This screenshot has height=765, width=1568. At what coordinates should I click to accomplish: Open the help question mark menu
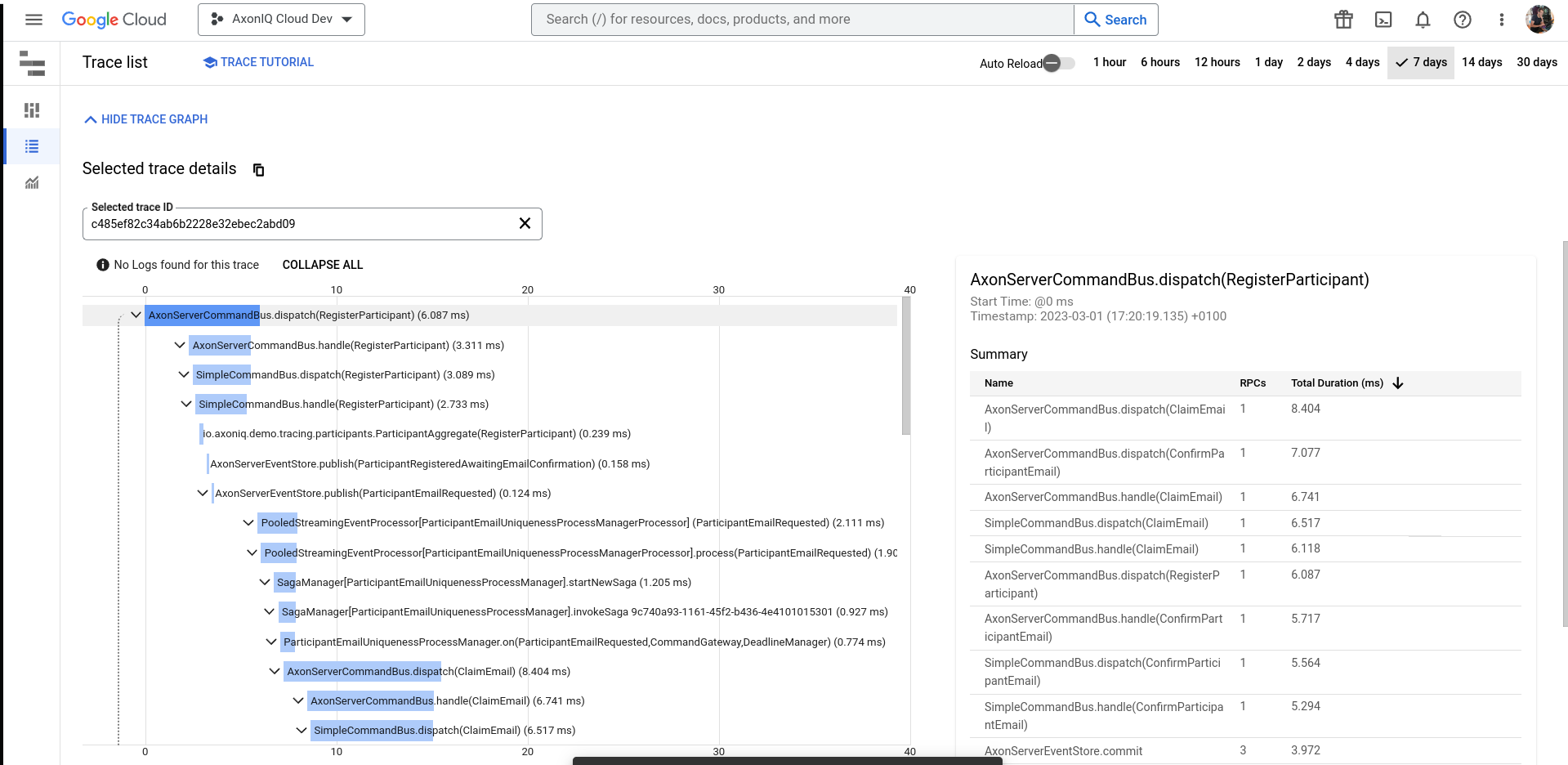(1463, 20)
